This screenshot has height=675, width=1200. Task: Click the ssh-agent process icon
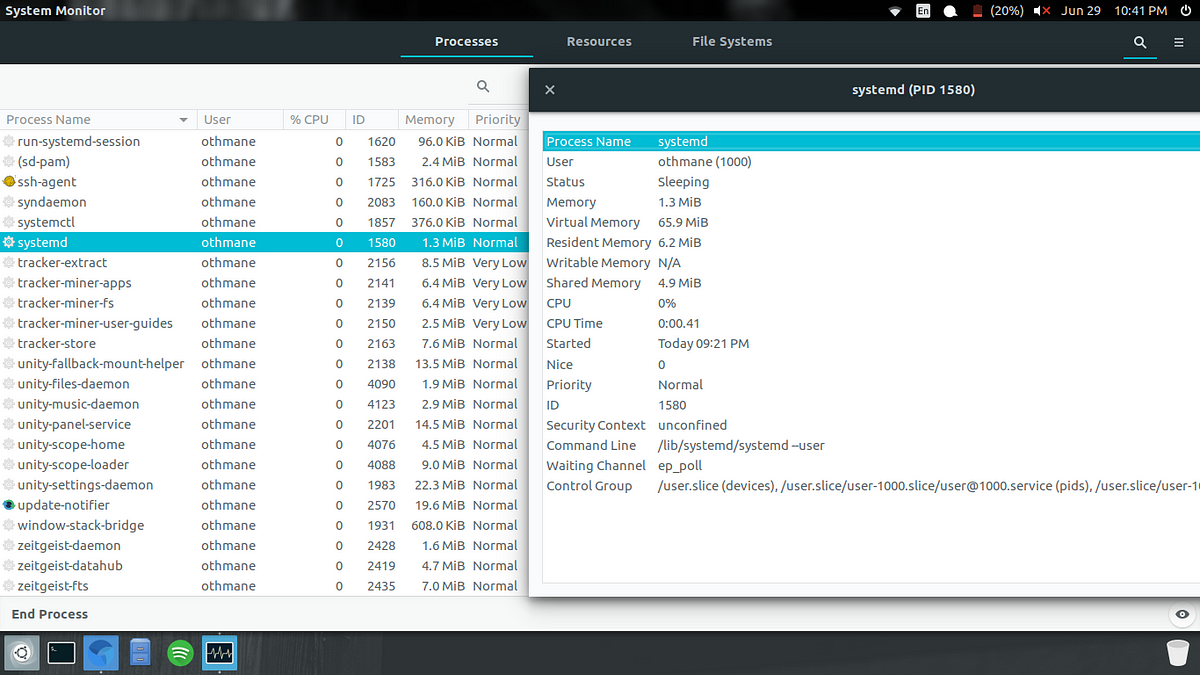9,182
